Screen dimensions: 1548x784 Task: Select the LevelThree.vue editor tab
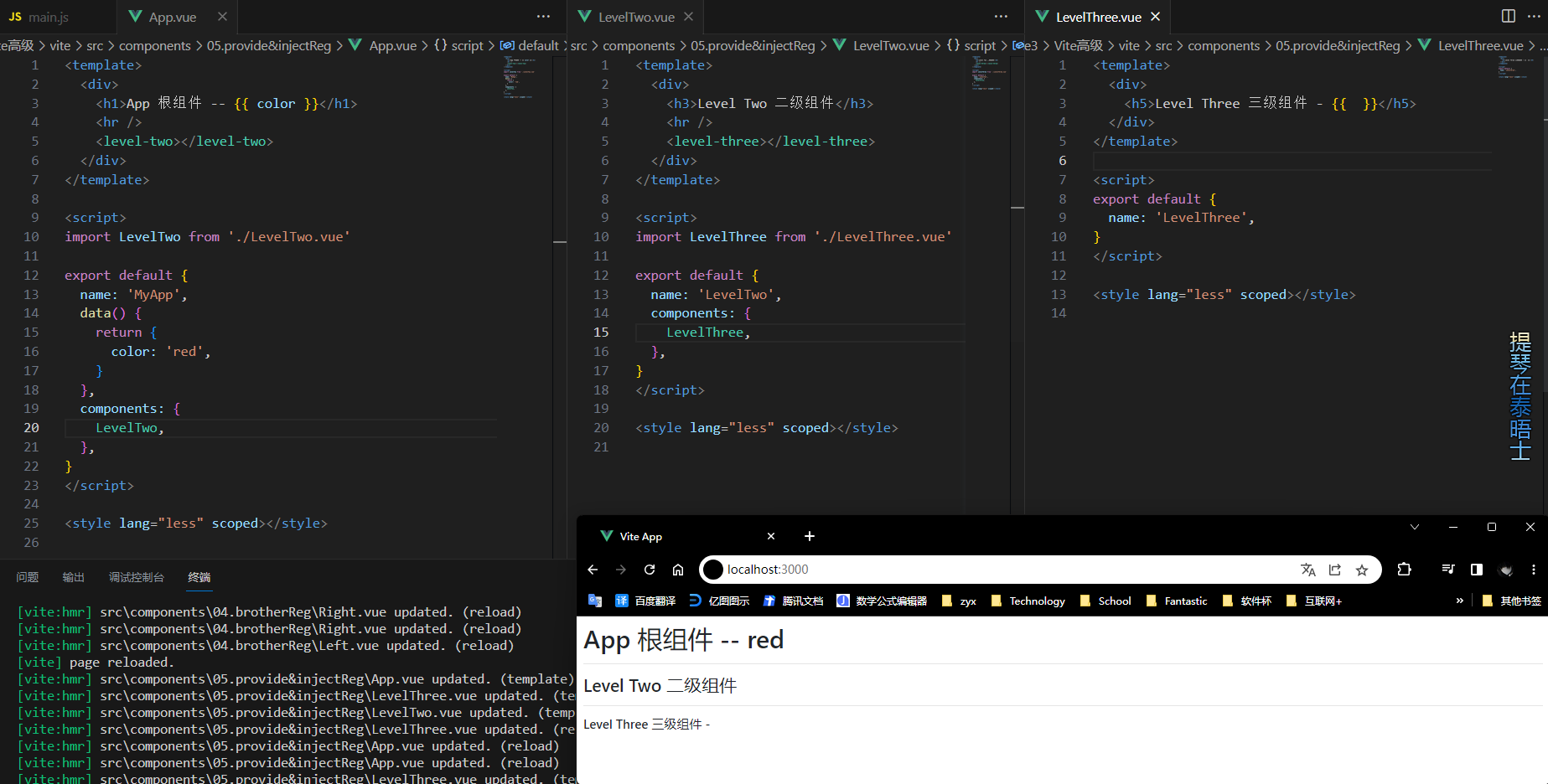click(1098, 17)
